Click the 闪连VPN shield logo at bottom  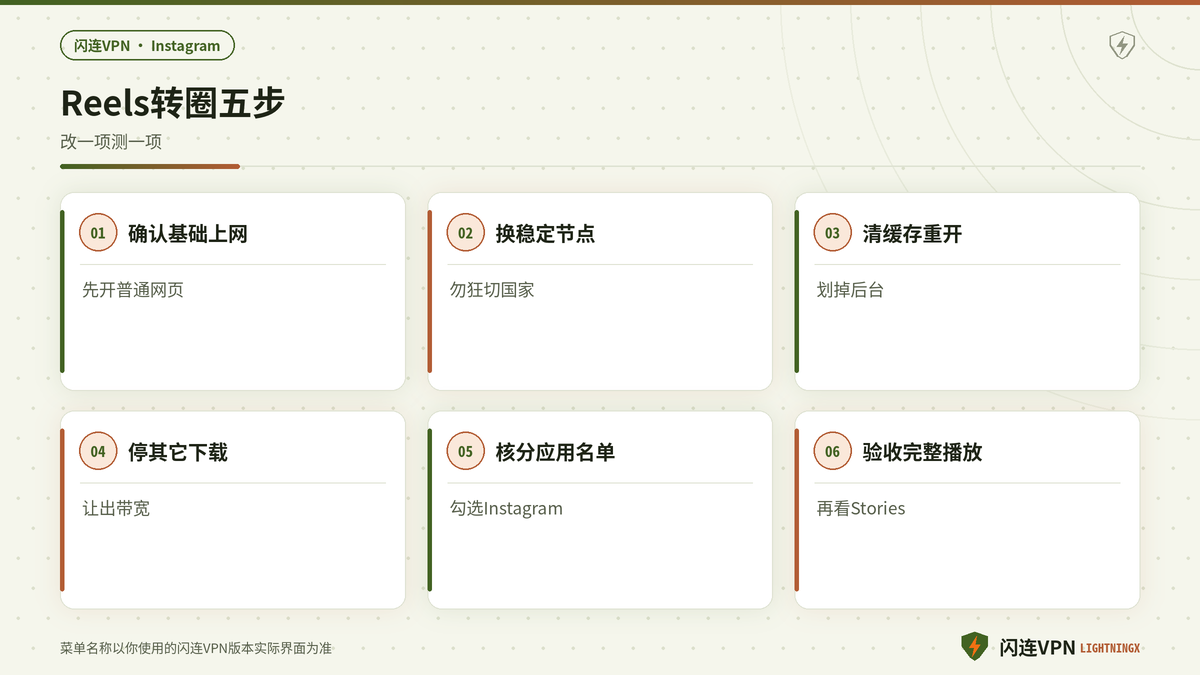[x=974, y=647]
